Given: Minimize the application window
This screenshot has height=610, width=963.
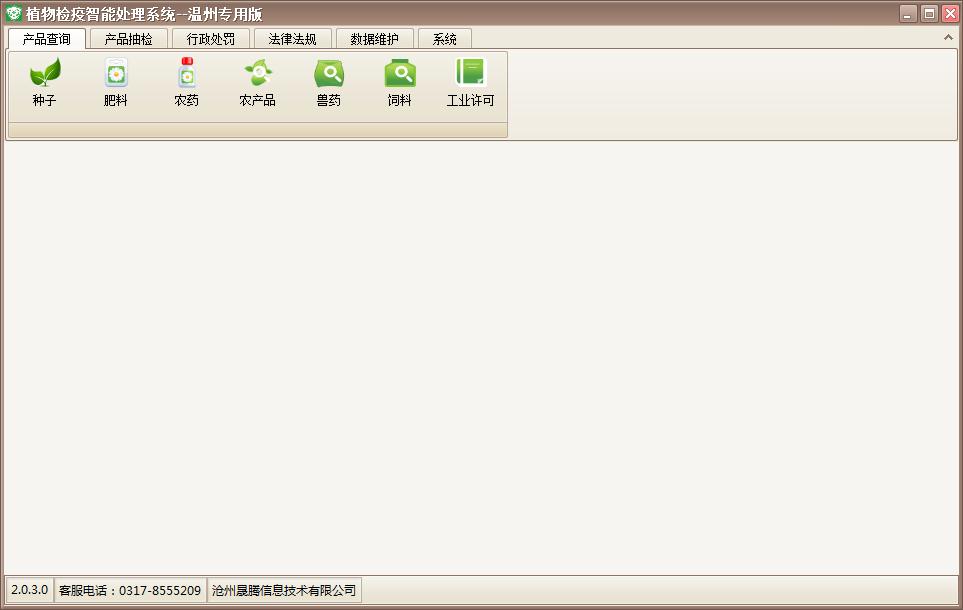Looking at the screenshot, I should pyautogui.click(x=908, y=14).
